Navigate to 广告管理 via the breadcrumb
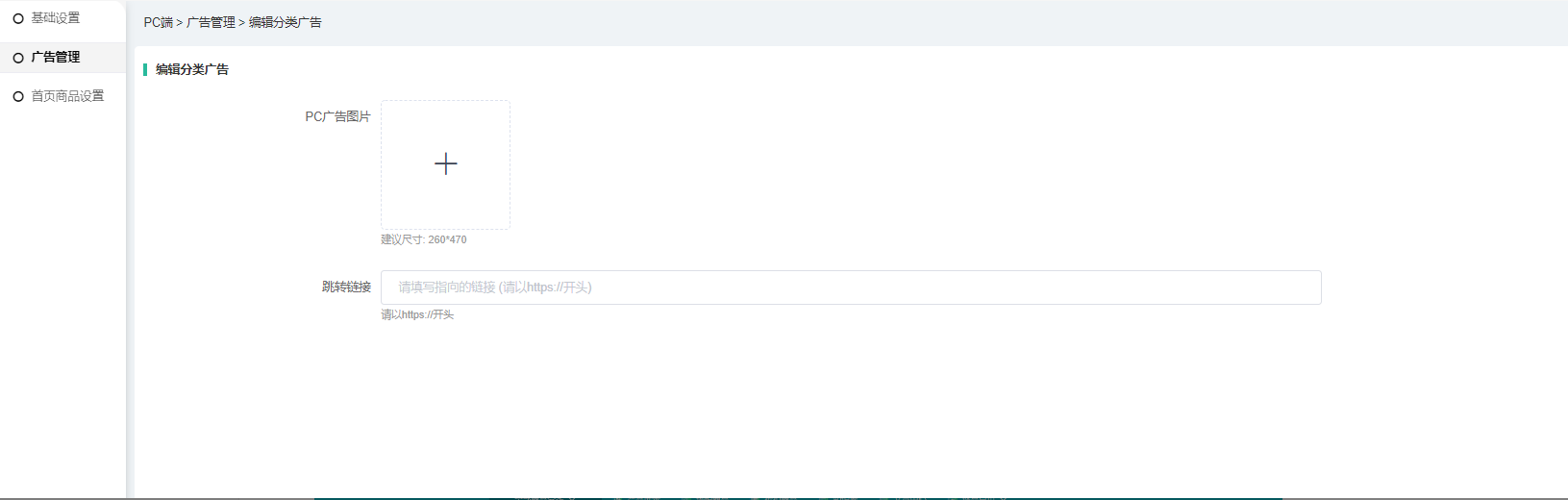The image size is (1568, 500). pos(211,22)
